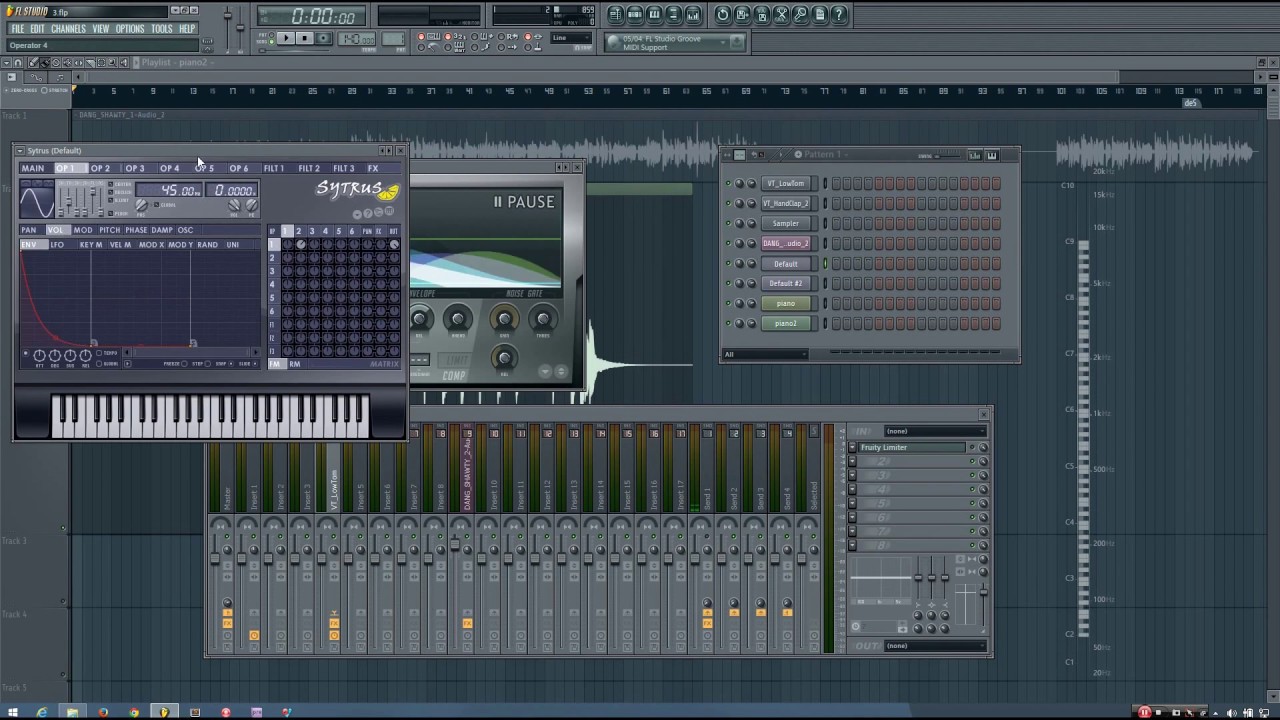Click the Save project toolbar icon
1280x720 pixels.
(742, 14)
